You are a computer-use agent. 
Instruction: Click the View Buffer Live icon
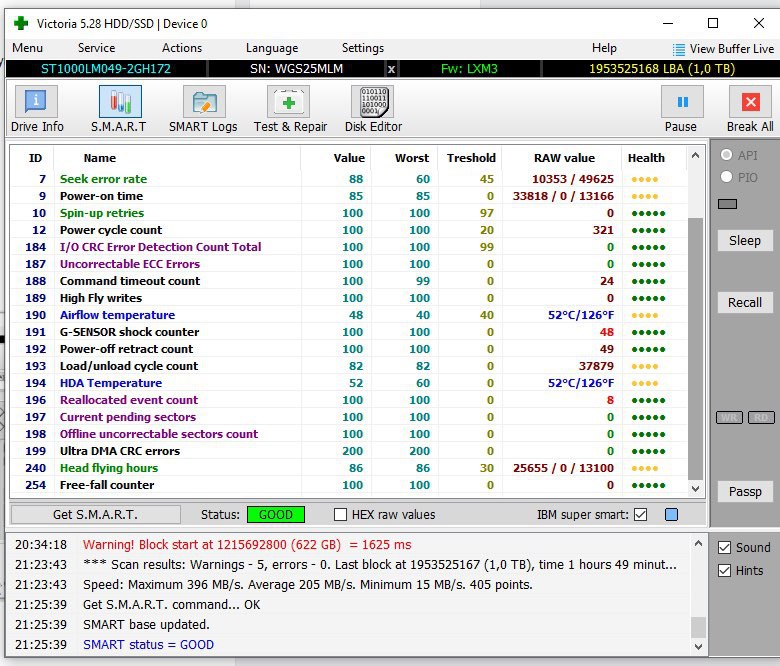[x=679, y=49]
